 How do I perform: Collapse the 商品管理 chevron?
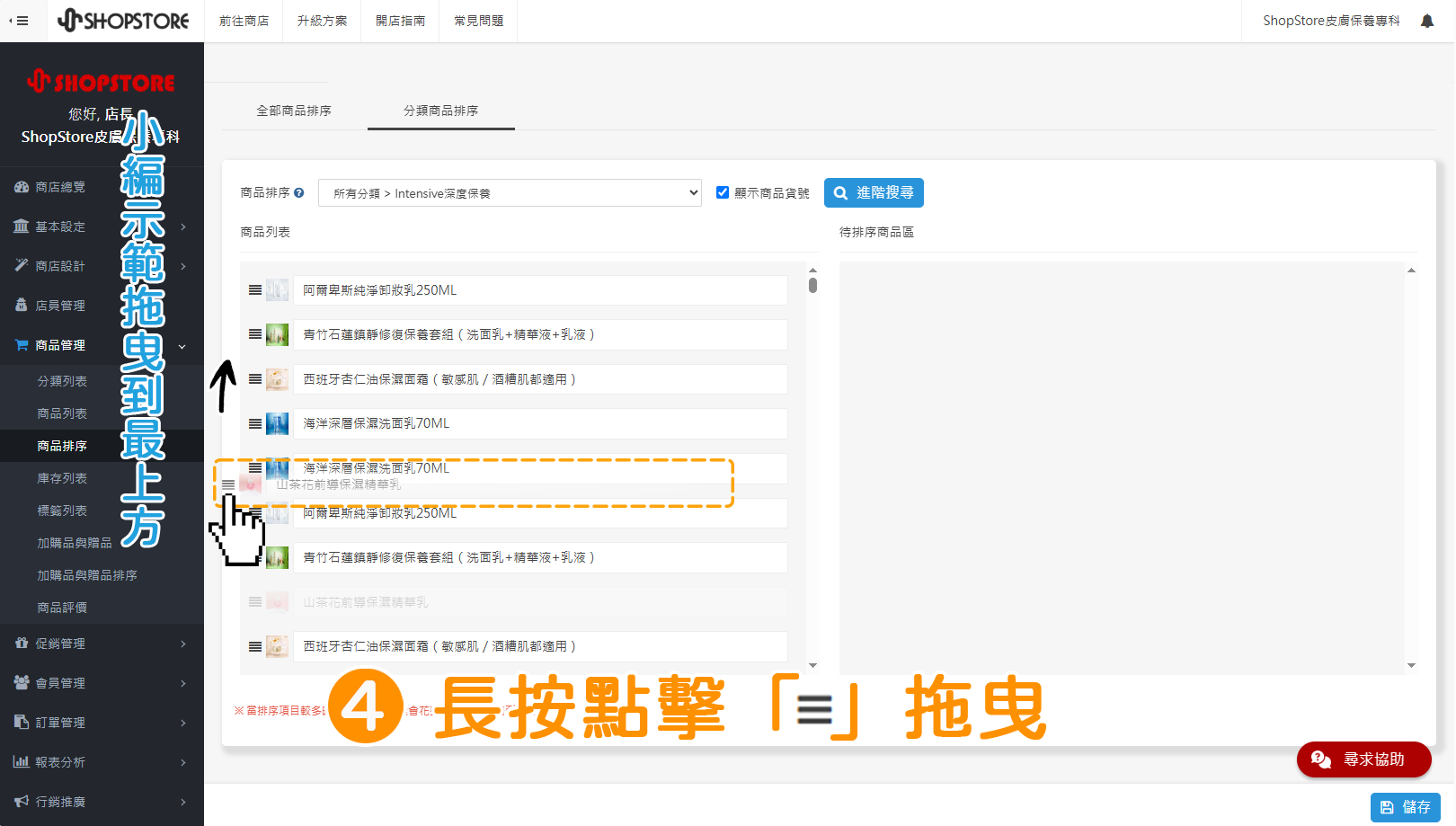point(182,346)
